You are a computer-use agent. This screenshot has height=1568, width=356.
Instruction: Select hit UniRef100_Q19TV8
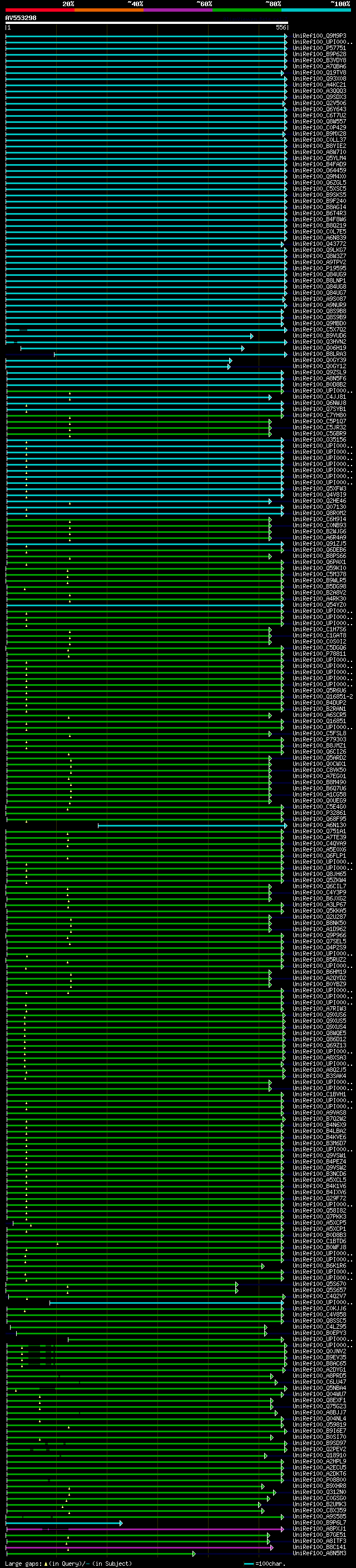click(319, 72)
